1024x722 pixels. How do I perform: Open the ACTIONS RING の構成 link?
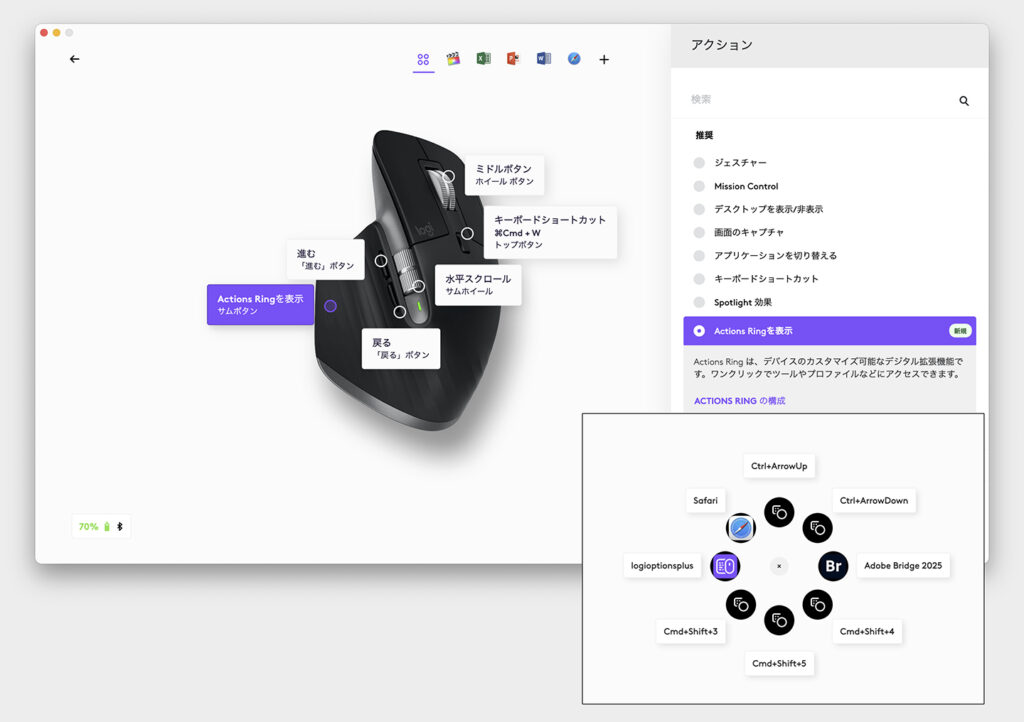click(739, 401)
